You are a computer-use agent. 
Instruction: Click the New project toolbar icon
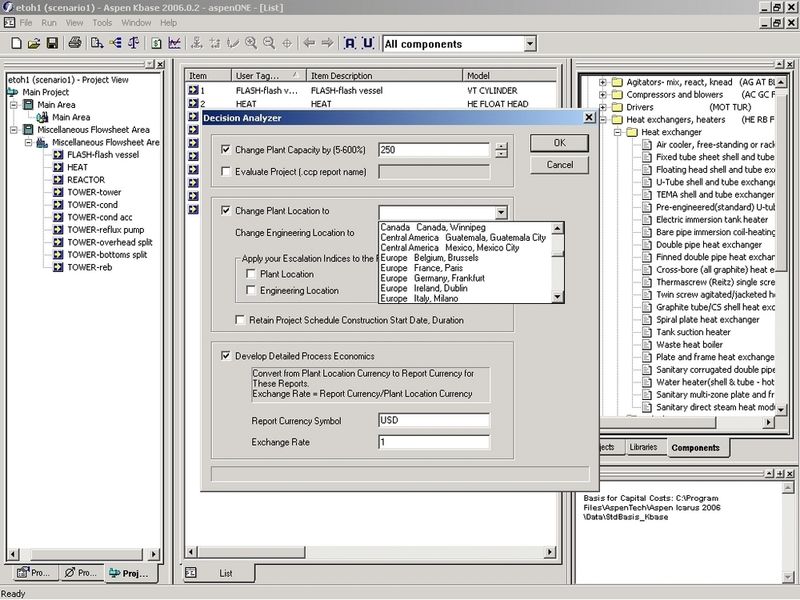16,44
